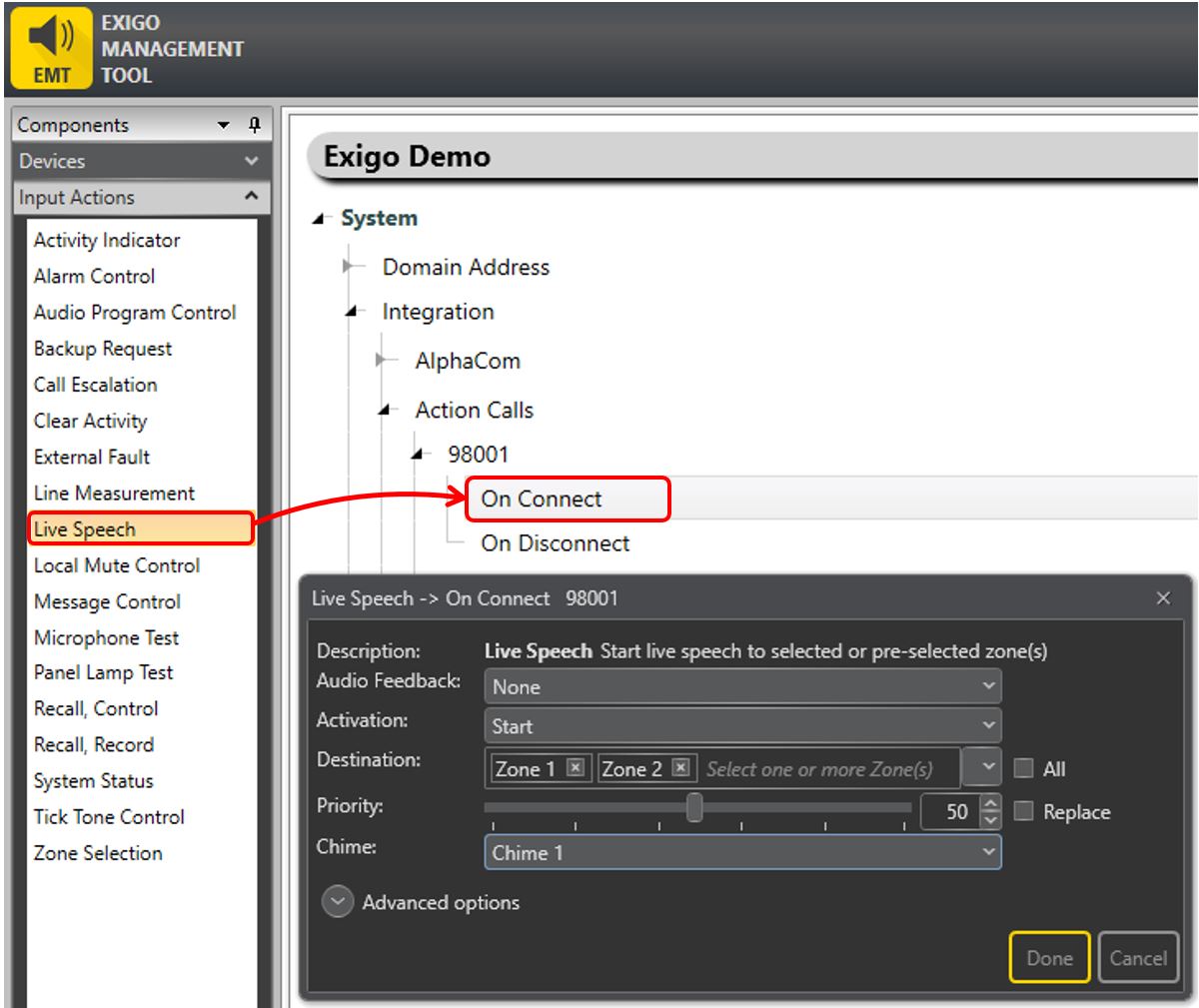The image size is (1199, 1008).
Task: Select Zone Selection input action
Action: coord(98,853)
